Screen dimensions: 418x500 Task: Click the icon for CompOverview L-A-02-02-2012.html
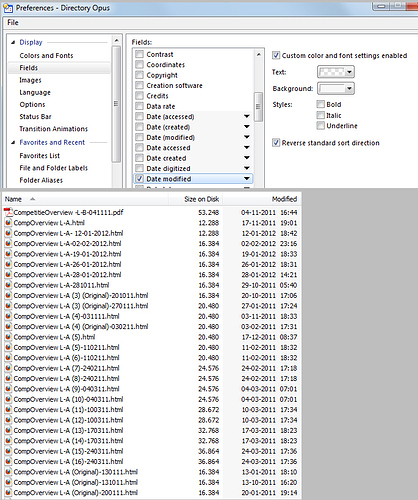[8, 243]
